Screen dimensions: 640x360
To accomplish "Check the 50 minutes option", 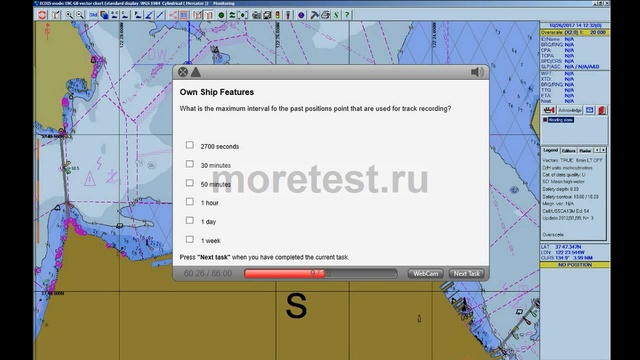I will [190, 183].
